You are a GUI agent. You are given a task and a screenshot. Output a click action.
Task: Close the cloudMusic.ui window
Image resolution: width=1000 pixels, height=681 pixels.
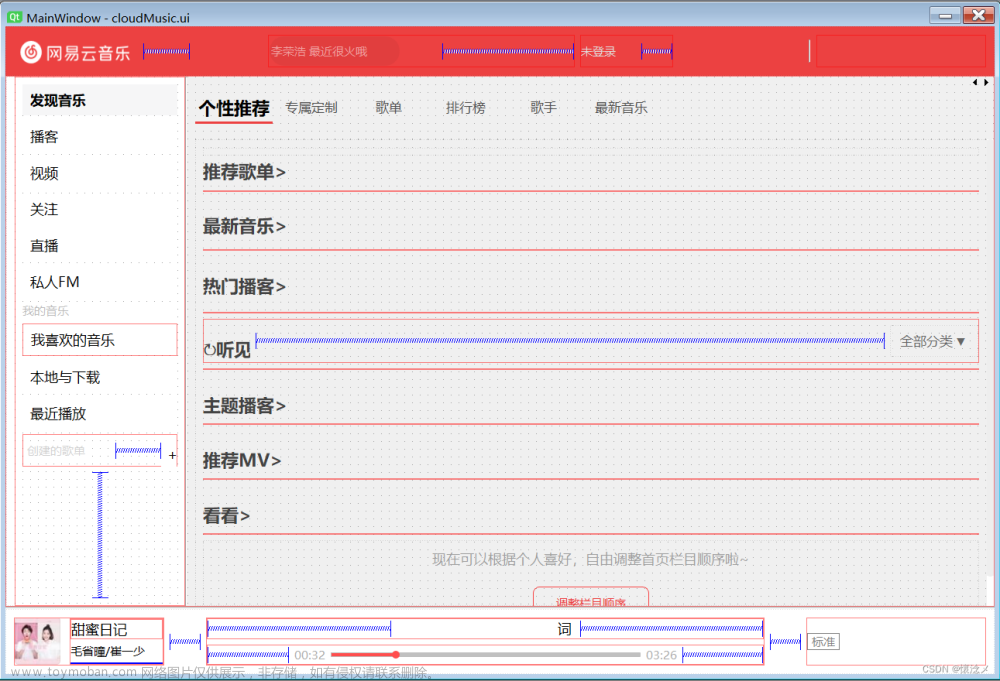(978, 15)
